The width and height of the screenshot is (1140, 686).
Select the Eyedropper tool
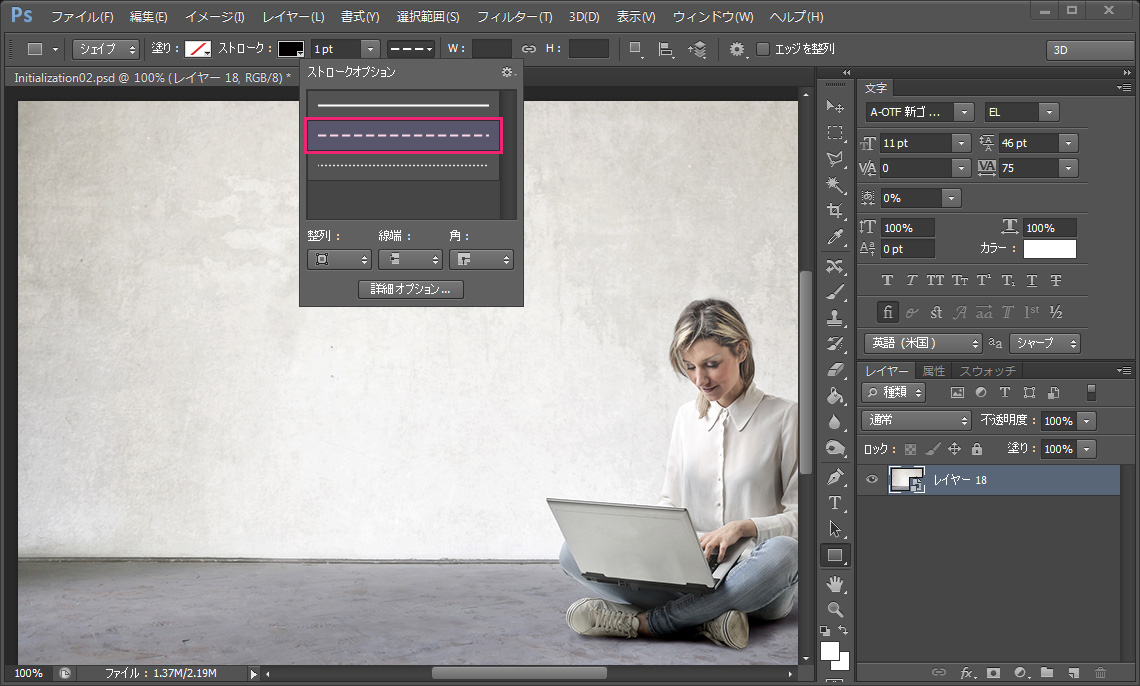[x=835, y=237]
